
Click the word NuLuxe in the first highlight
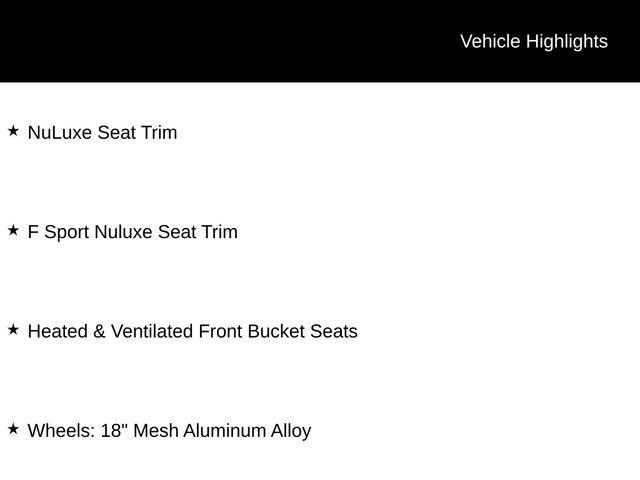[60, 133]
